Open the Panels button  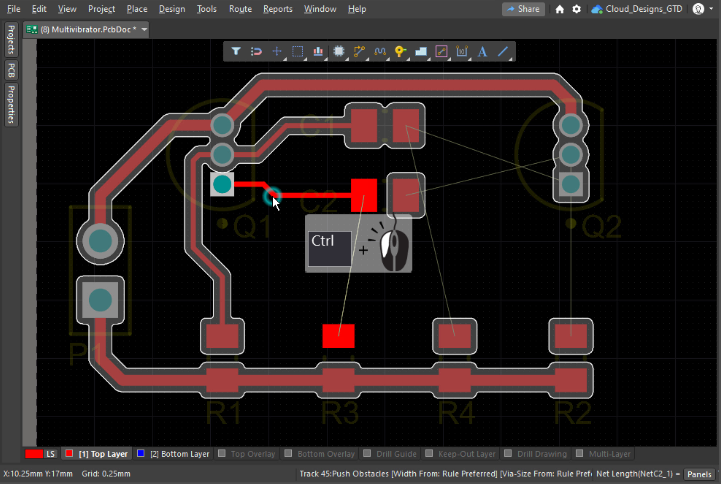point(699,473)
